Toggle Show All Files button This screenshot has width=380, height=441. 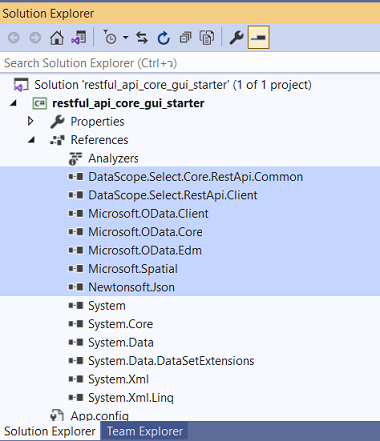coord(207,38)
